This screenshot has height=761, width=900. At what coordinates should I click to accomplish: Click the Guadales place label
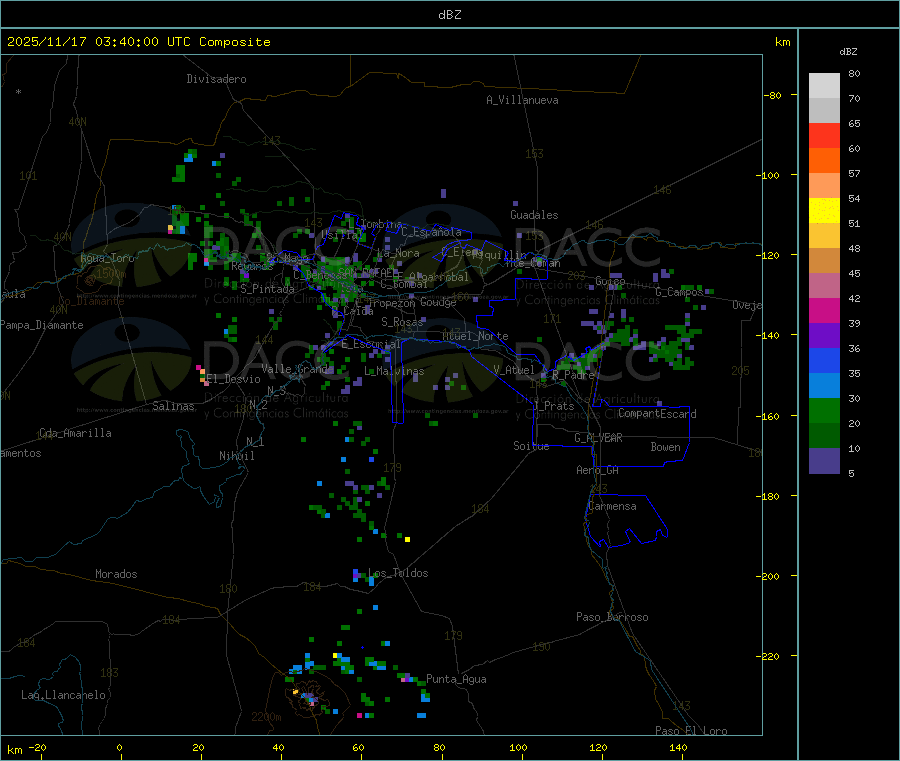click(x=534, y=215)
